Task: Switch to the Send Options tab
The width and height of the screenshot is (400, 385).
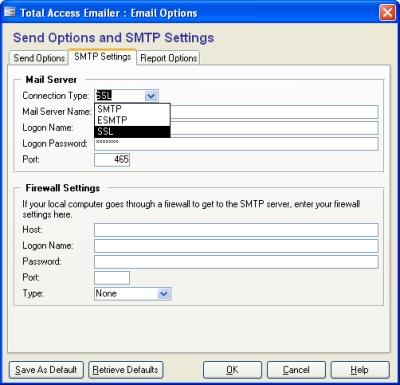Action: (39, 58)
